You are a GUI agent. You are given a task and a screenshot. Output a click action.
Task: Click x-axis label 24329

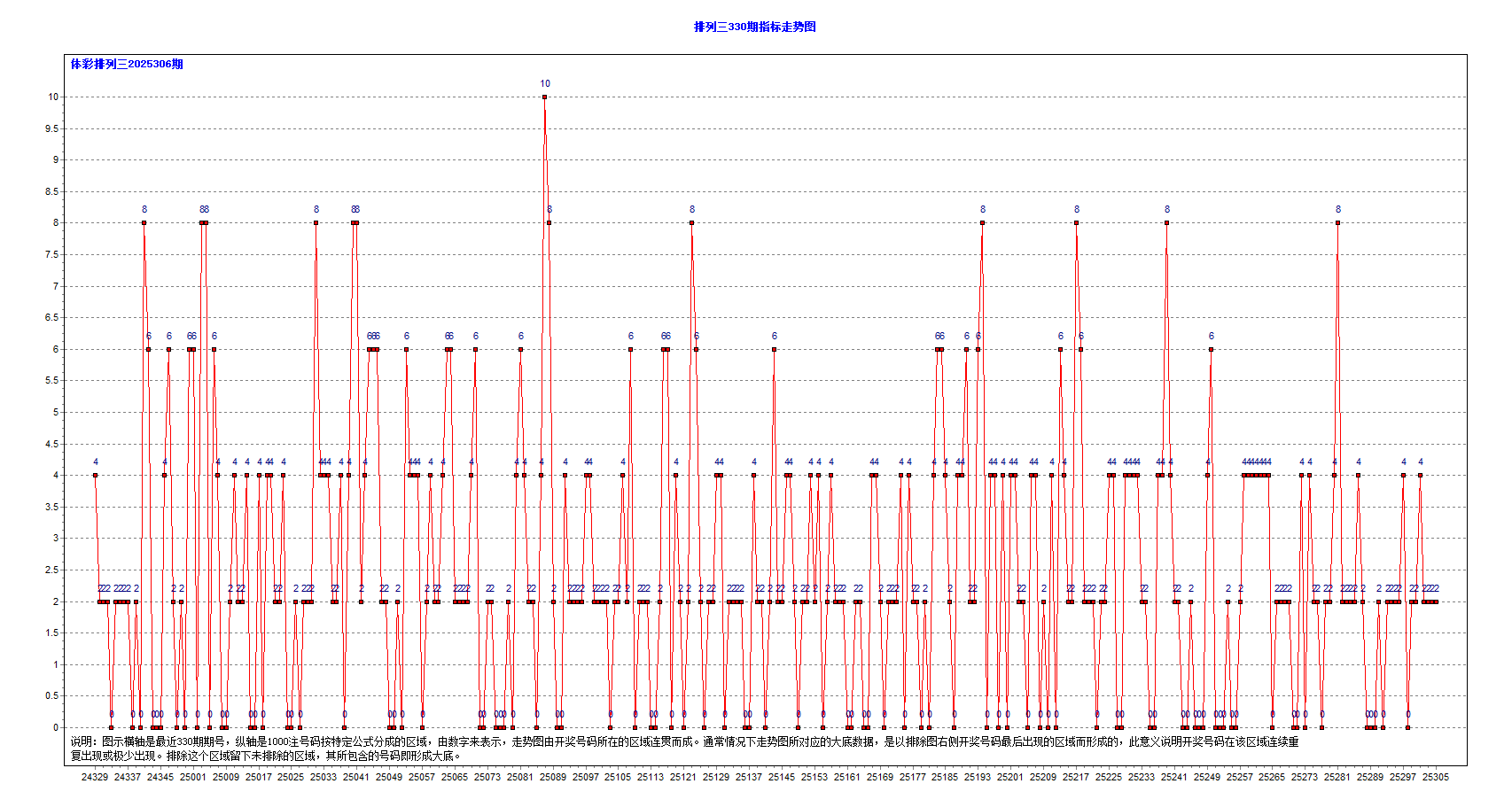(95, 777)
